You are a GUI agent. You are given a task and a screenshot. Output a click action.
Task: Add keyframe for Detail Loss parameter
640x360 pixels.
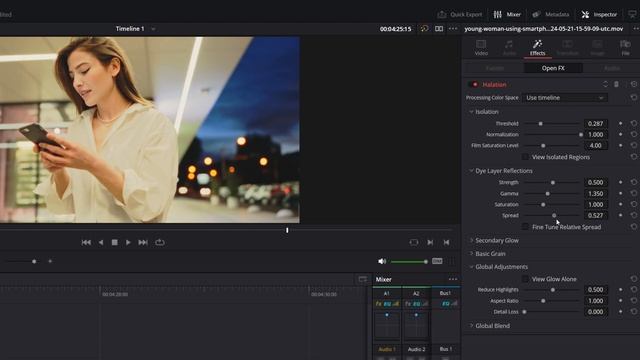620,311
